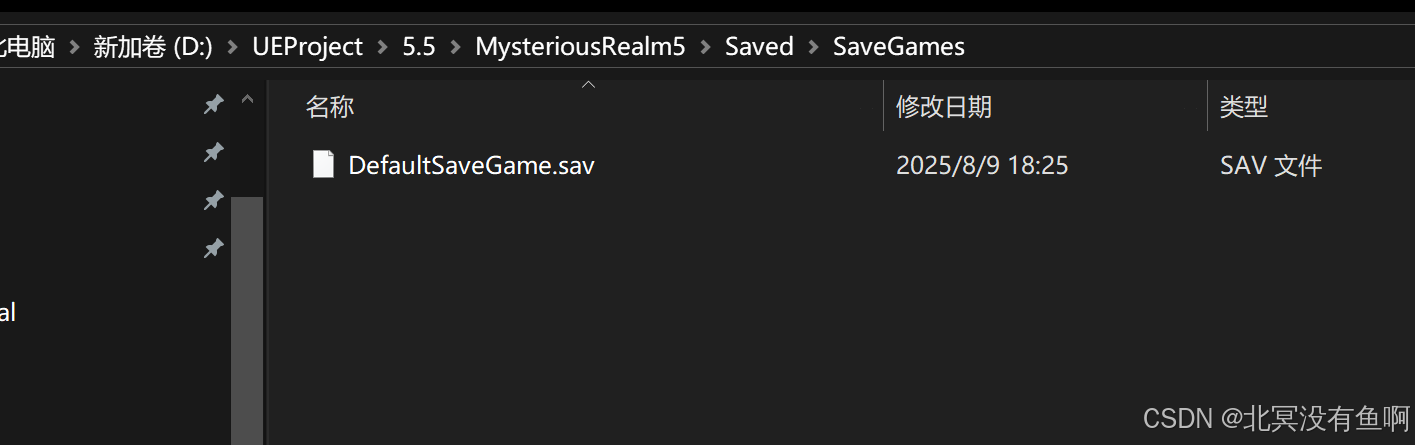Expand the chevron between Saved and SaveGames
The height and width of the screenshot is (445, 1415).
[813, 47]
